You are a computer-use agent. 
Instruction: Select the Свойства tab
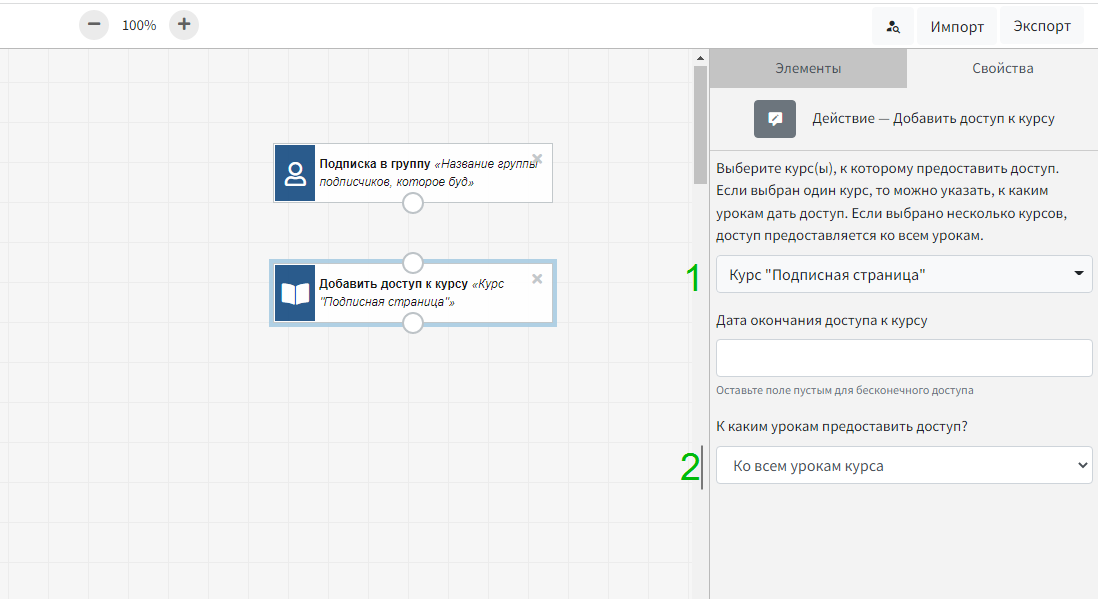[x=1002, y=69]
